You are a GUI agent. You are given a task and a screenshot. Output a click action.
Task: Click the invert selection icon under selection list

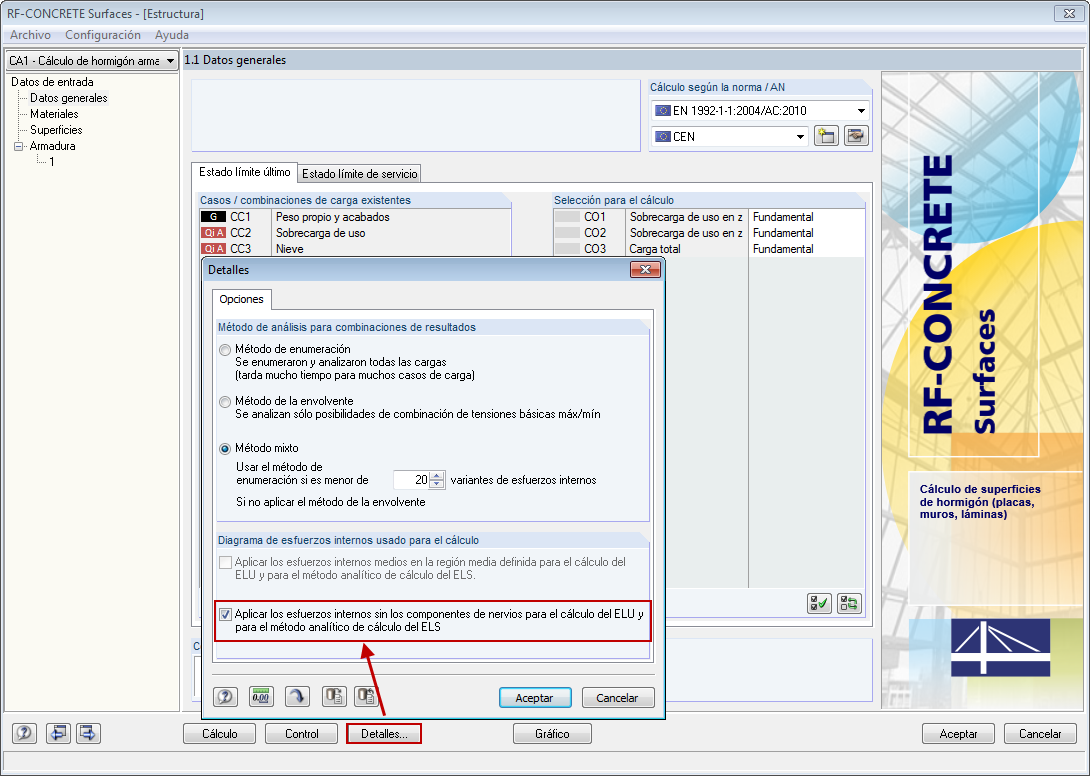click(849, 603)
